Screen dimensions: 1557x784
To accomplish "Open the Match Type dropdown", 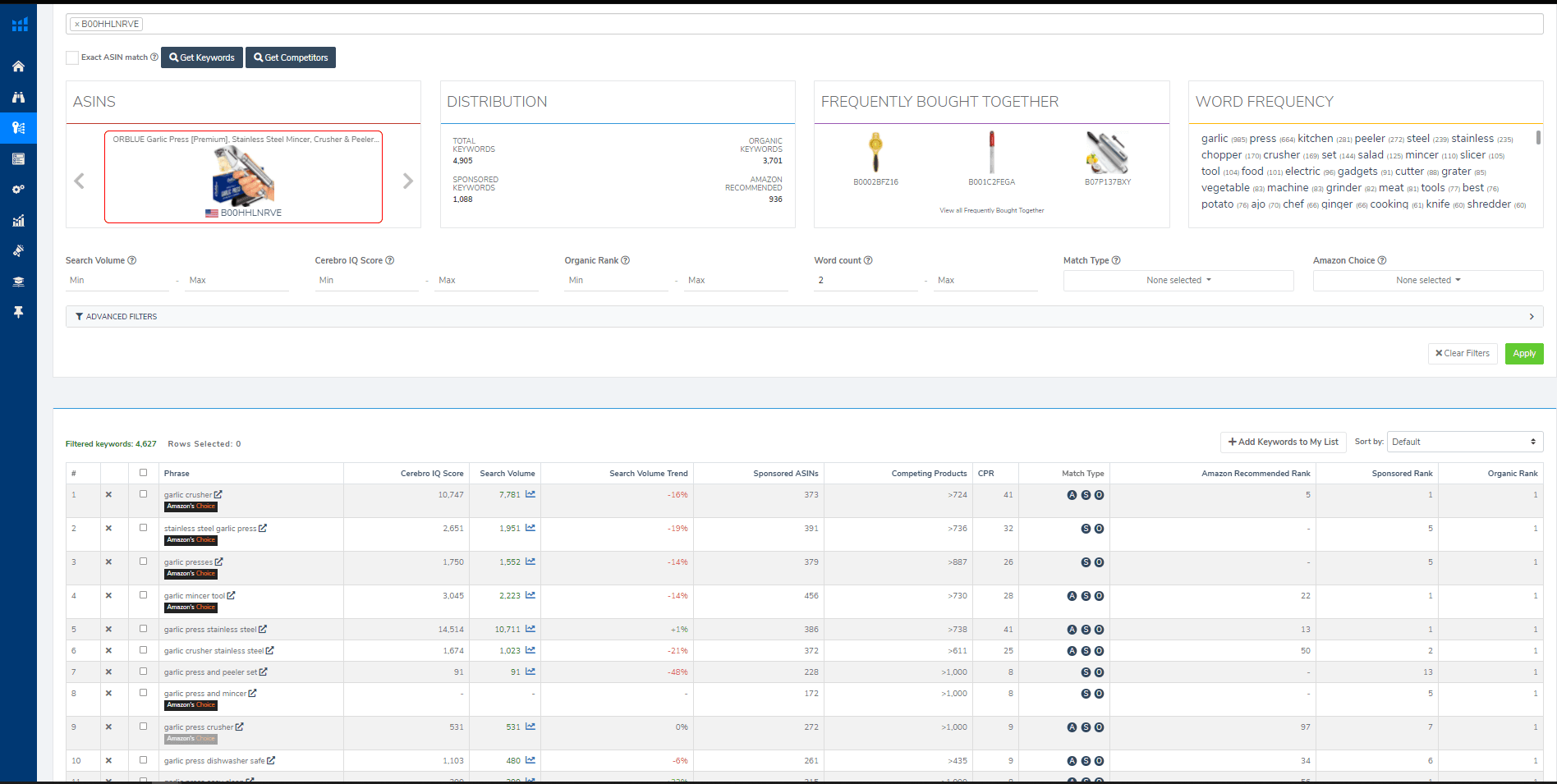I will (x=1178, y=281).
